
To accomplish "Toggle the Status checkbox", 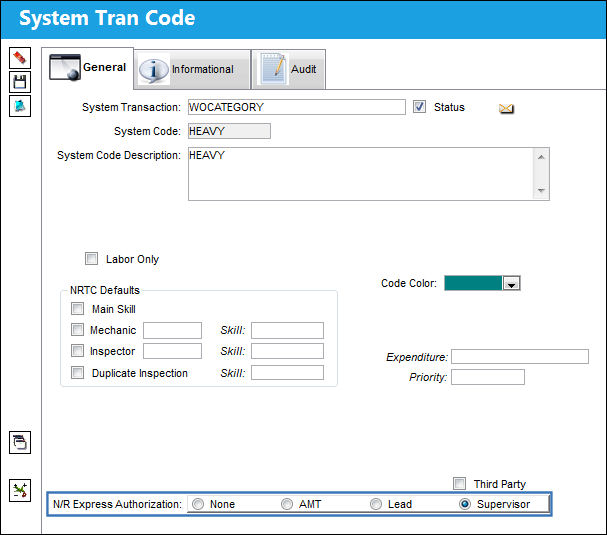I will [x=419, y=107].
